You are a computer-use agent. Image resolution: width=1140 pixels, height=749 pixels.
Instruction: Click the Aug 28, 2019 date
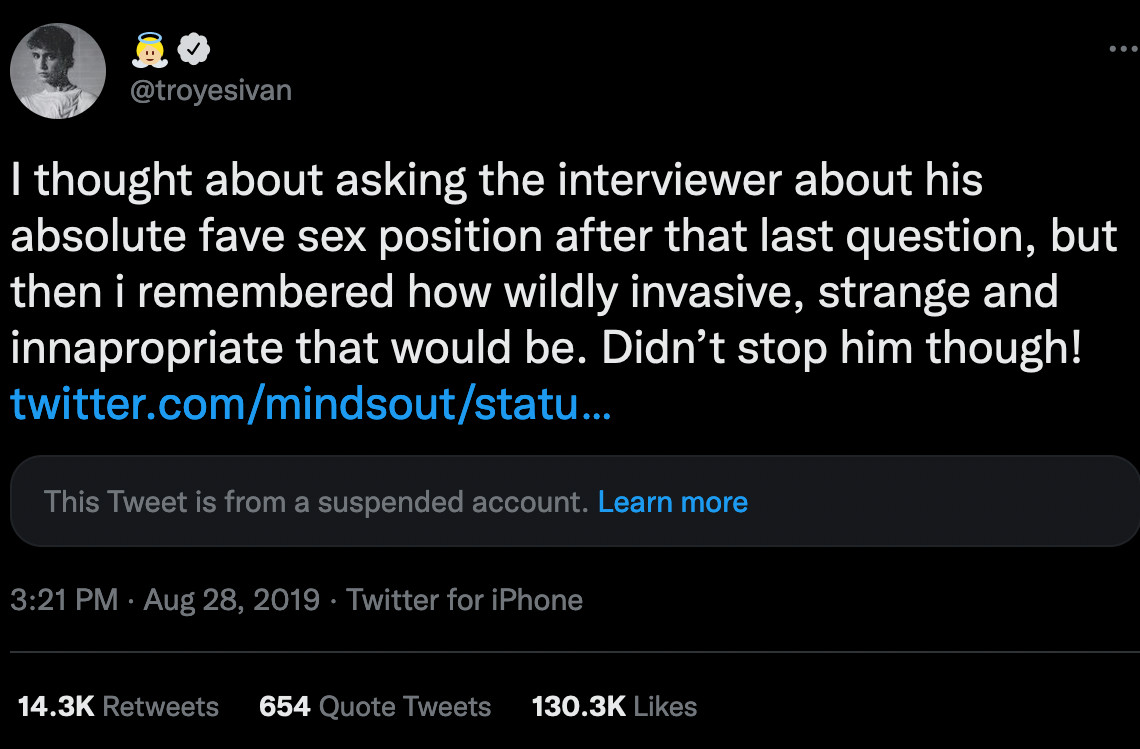tap(231, 600)
